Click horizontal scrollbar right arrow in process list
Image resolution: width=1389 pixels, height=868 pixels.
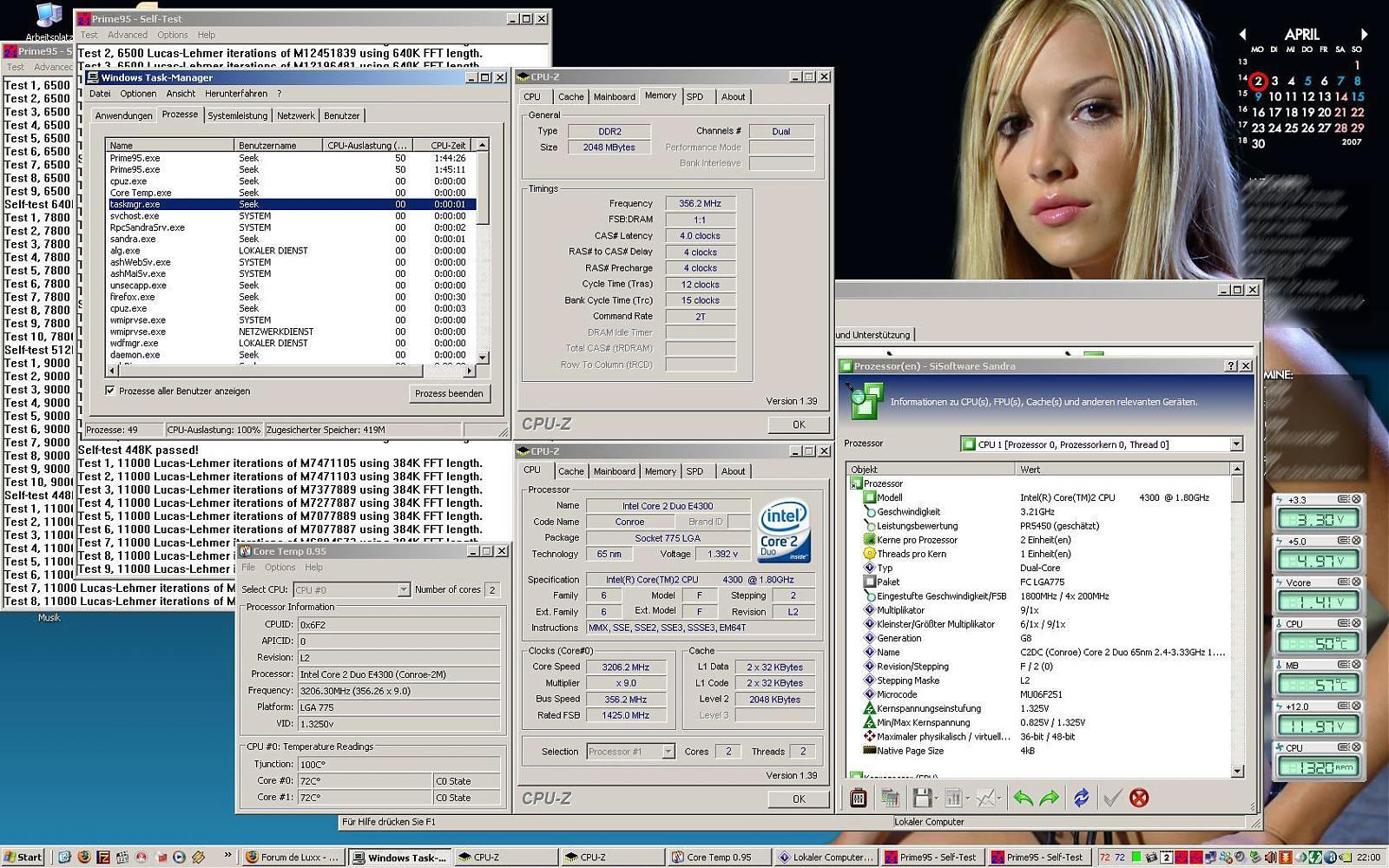470,371
